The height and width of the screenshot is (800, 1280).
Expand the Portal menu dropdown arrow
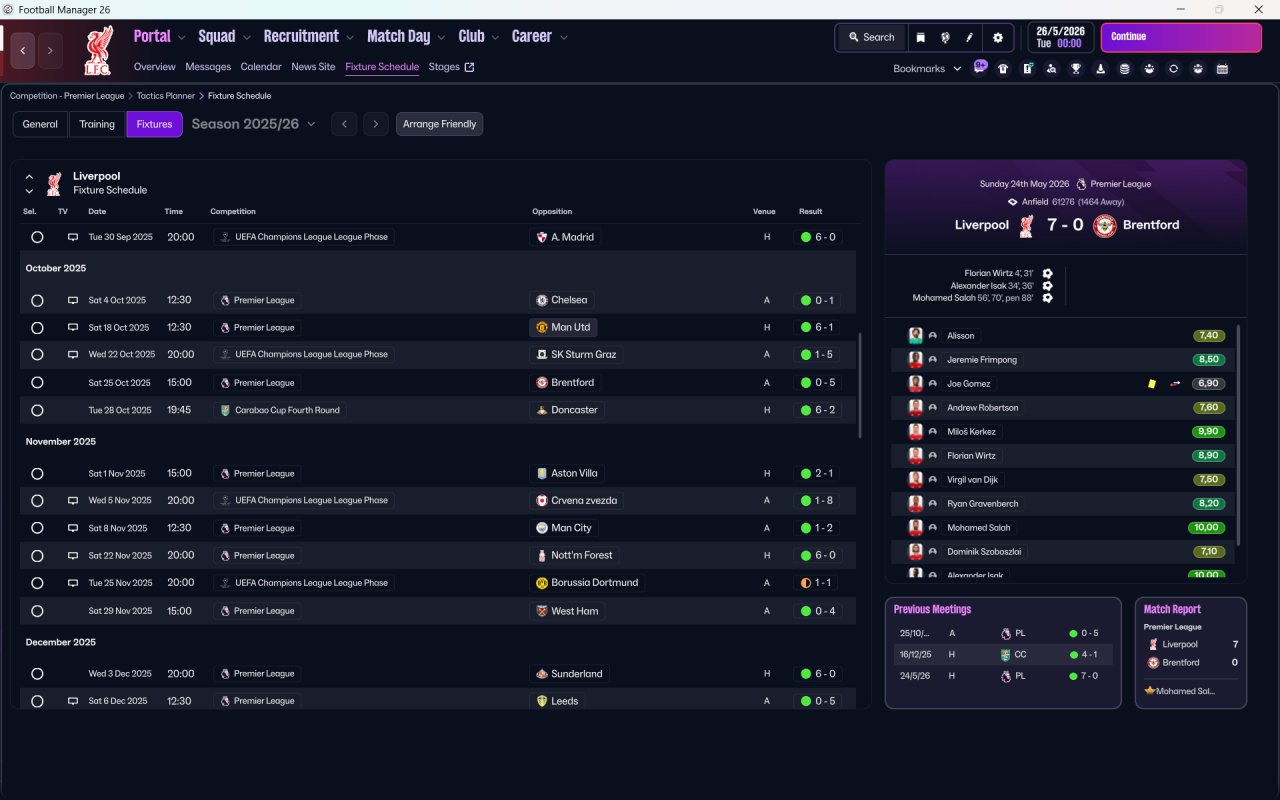182,38
